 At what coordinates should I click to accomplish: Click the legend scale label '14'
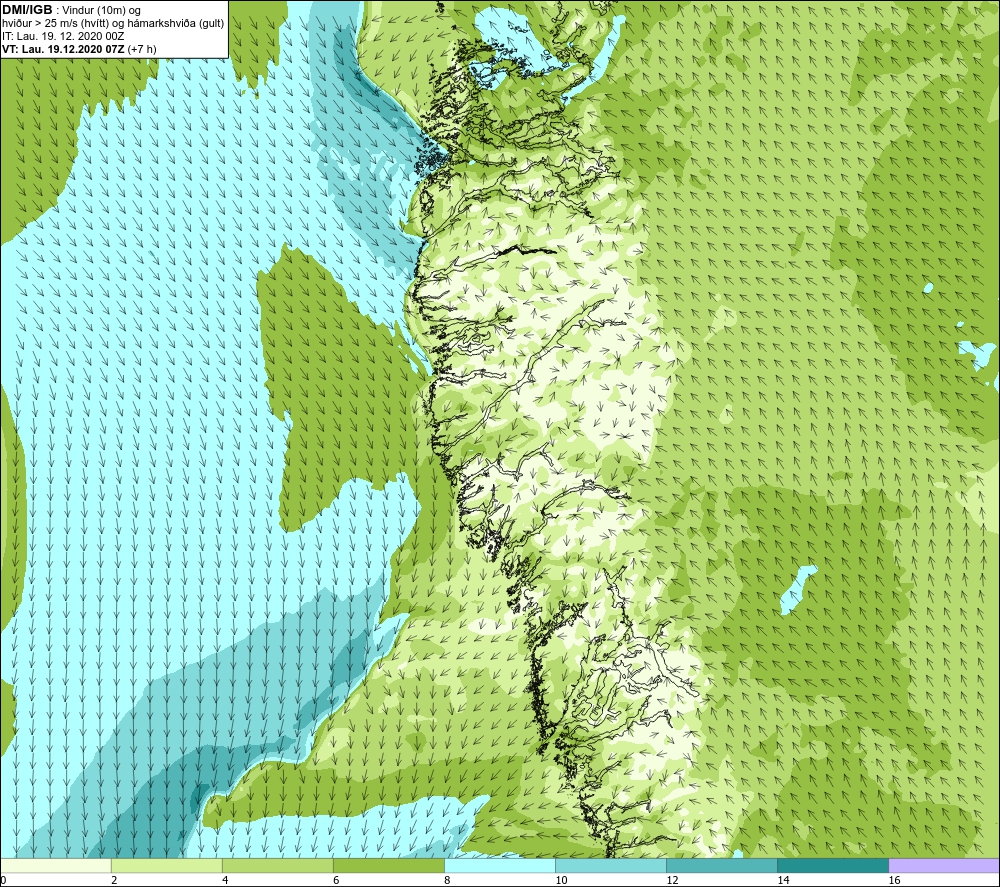click(x=783, y=880)
